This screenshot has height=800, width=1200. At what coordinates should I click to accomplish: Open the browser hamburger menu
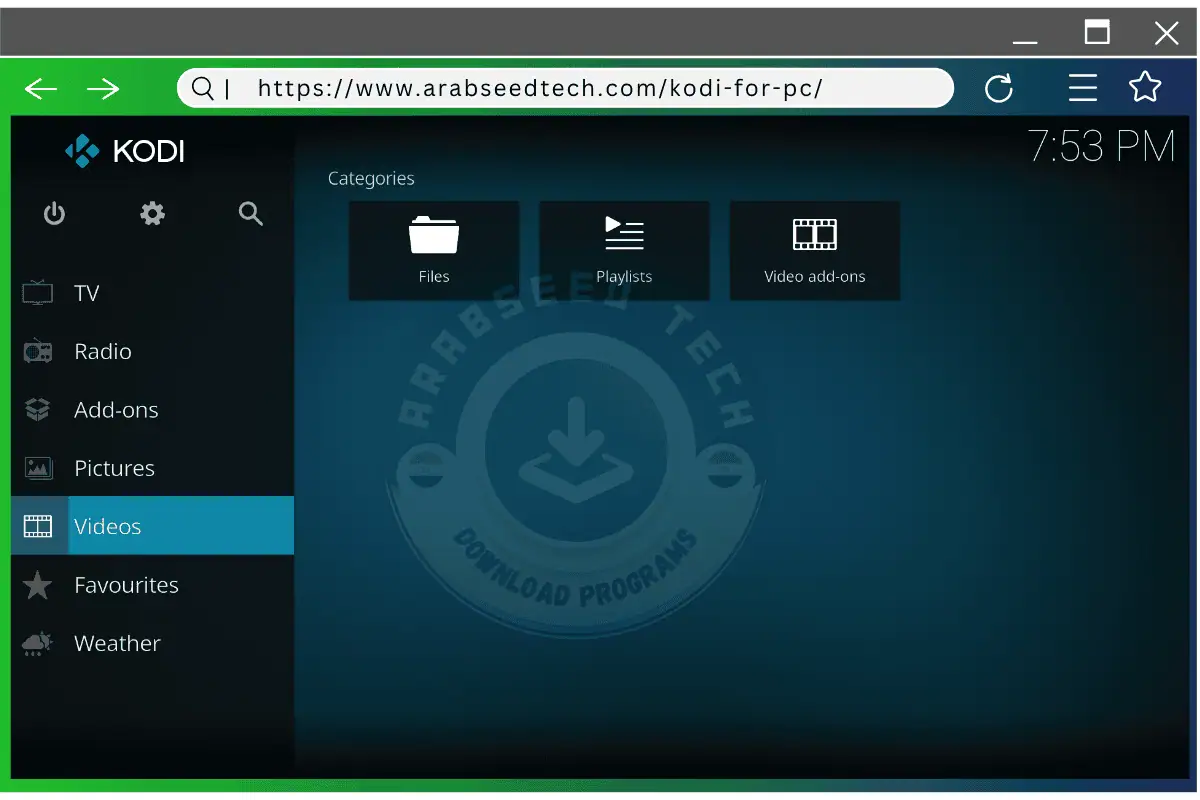point(1083,89)
